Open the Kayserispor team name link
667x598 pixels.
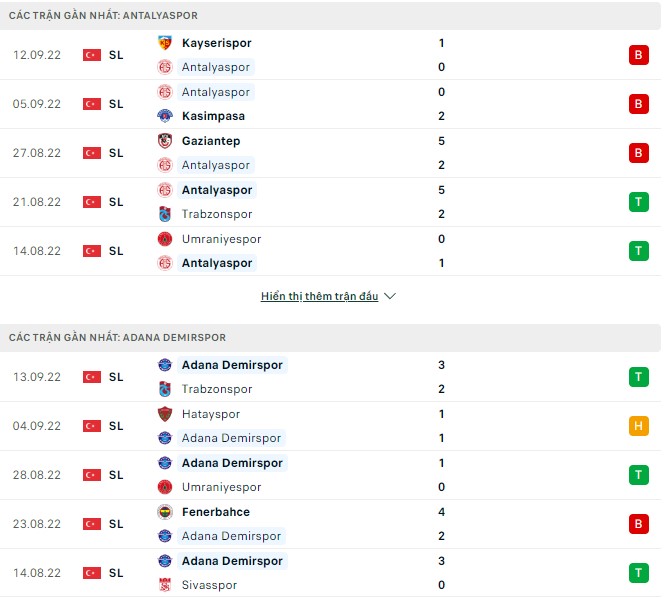tap(216, 43)
